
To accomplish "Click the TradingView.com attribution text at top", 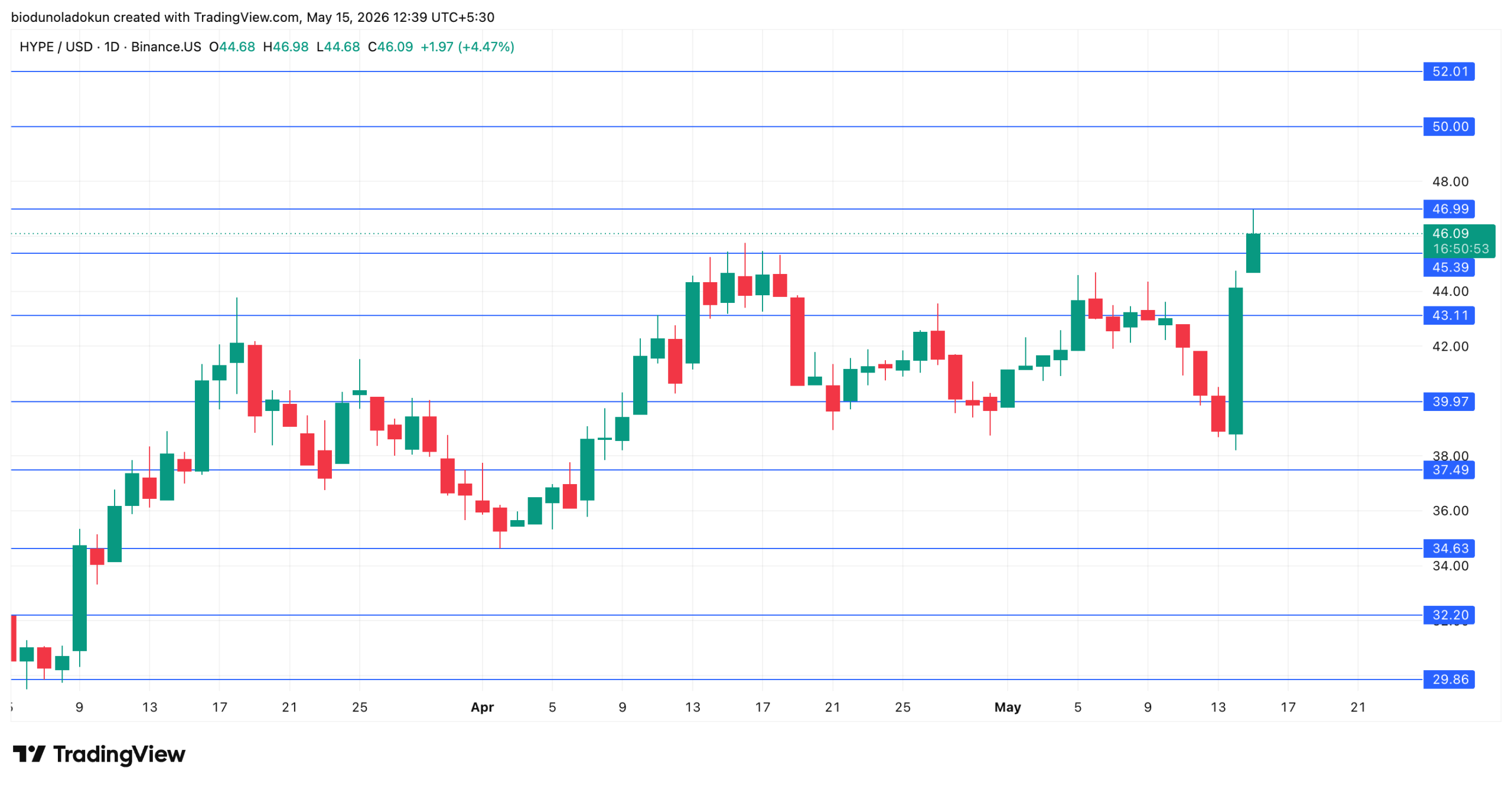I will (x=246, y=17).
